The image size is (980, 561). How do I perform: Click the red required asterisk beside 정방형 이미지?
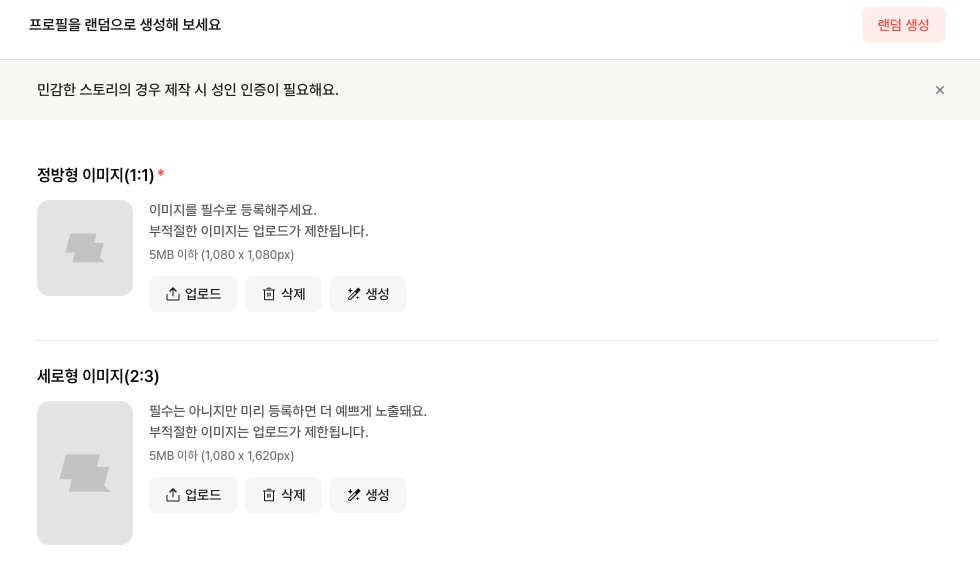(161, 174)
